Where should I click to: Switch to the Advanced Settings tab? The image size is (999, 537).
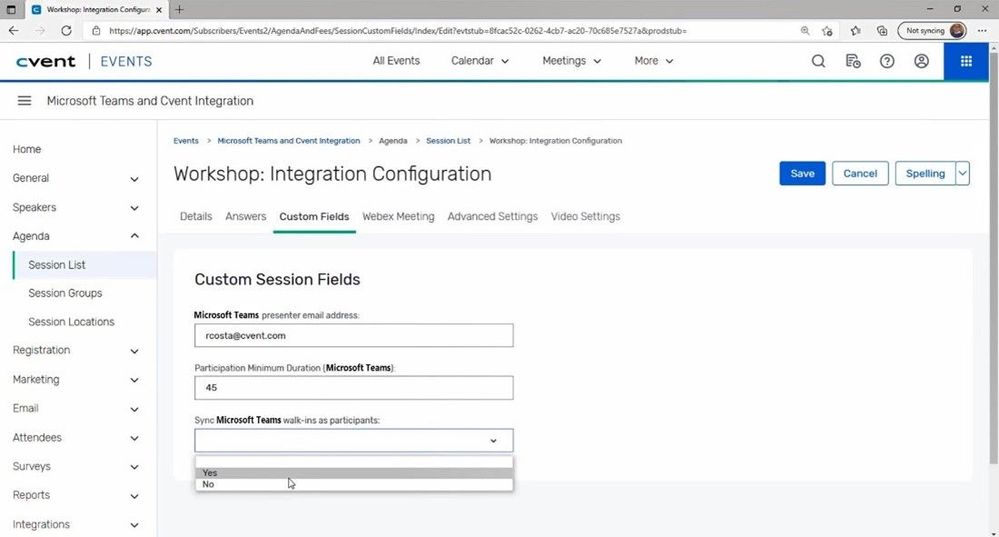point(492,217)
